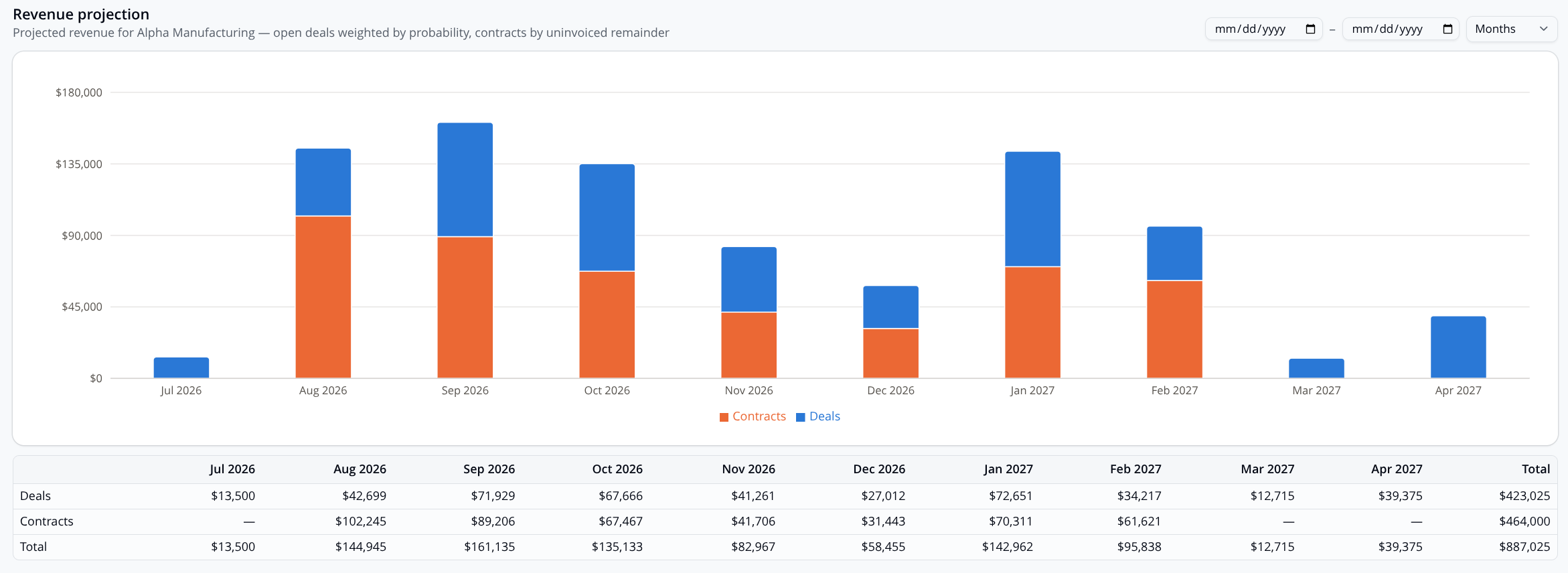This screenshot has height=573, width=1568.
Task: Open the end date calendar picker icon
Action: point(1447,29)
